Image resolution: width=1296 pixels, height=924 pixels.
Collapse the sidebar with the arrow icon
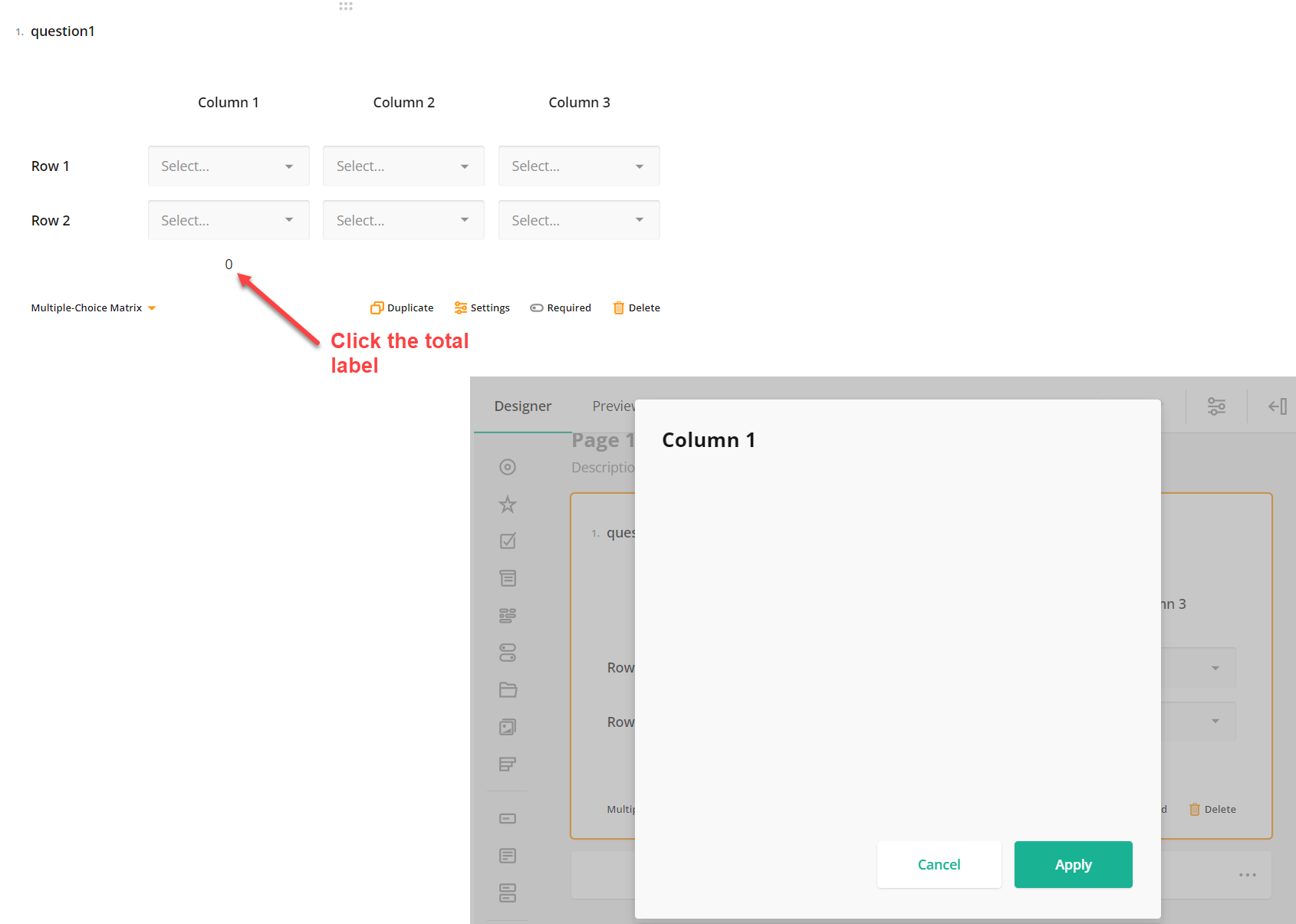tap(1277, 406)
